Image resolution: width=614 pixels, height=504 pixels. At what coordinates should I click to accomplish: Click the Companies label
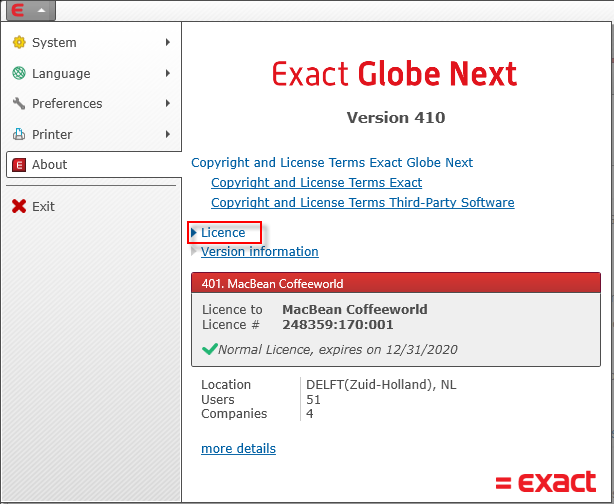point(234,414)
